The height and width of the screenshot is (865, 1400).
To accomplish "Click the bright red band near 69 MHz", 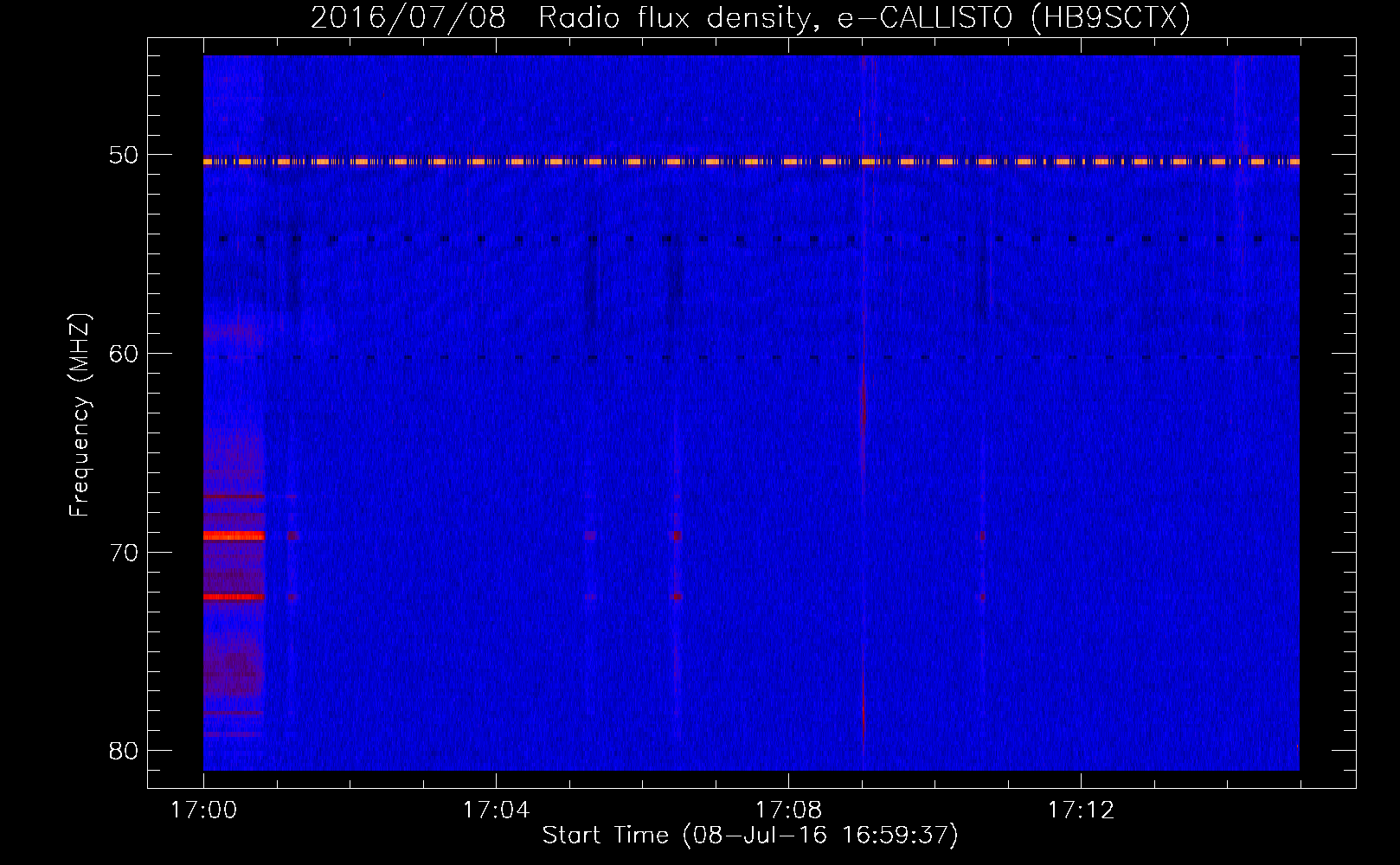I will (234, 535).
